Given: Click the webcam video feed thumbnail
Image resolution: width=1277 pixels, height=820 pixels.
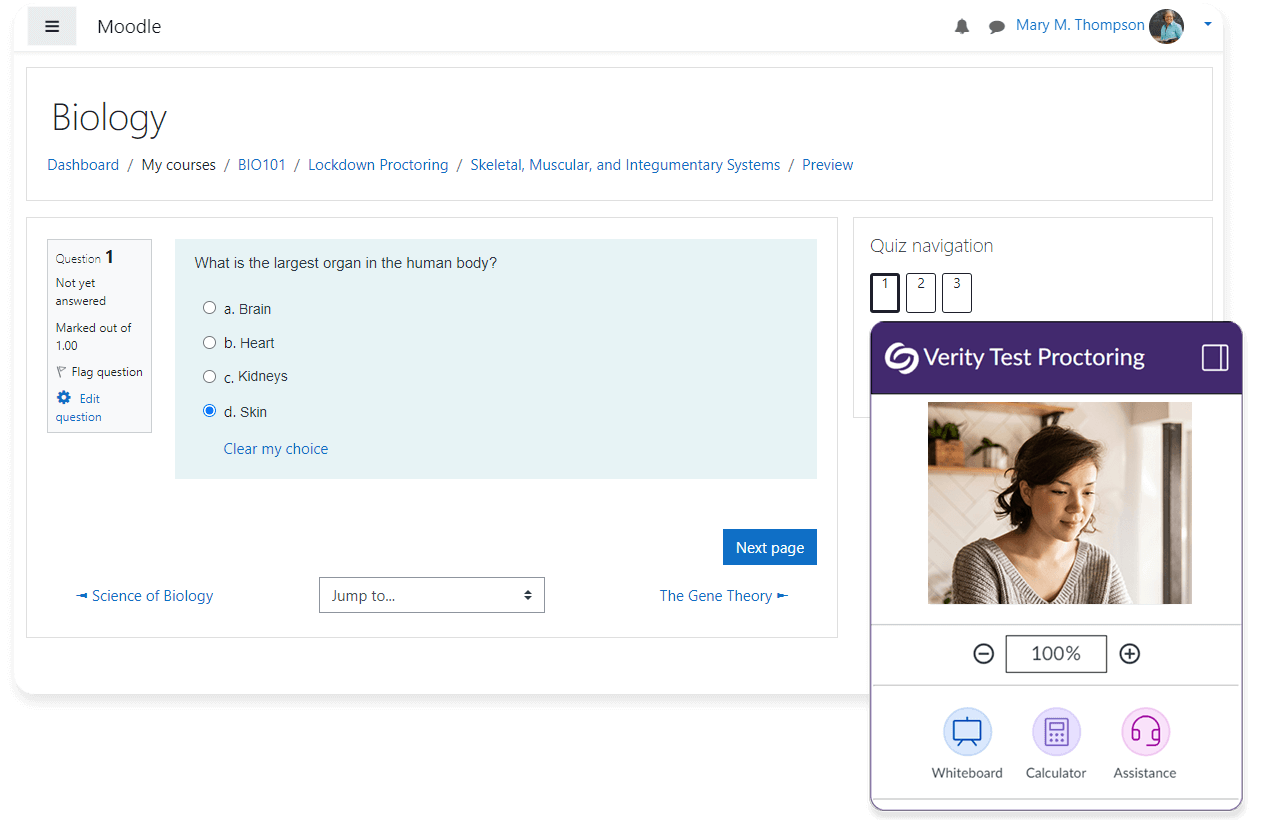Looking at the screenshot, I should [1058, 502].
